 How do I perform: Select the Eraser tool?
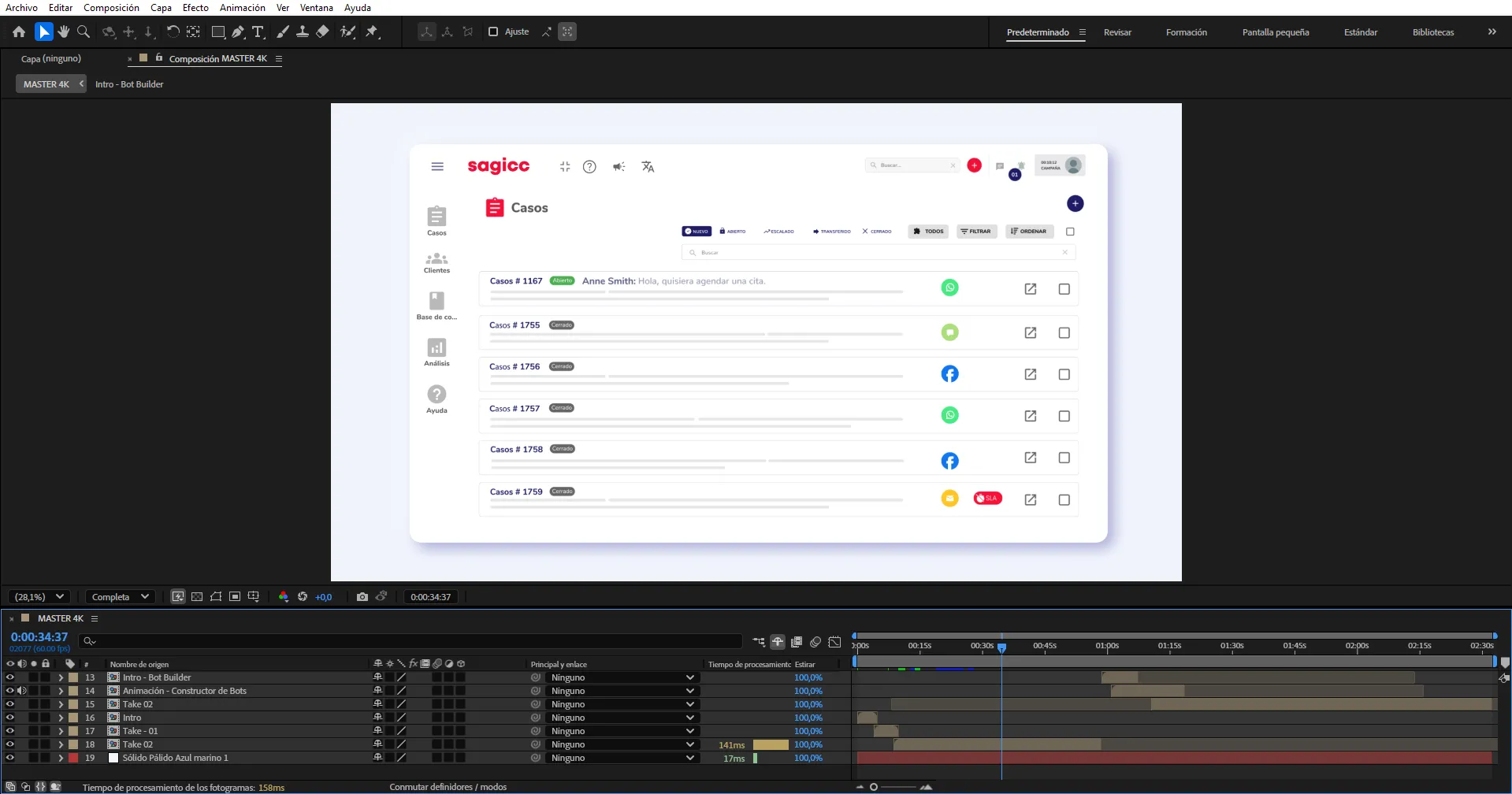pos(322,32)
